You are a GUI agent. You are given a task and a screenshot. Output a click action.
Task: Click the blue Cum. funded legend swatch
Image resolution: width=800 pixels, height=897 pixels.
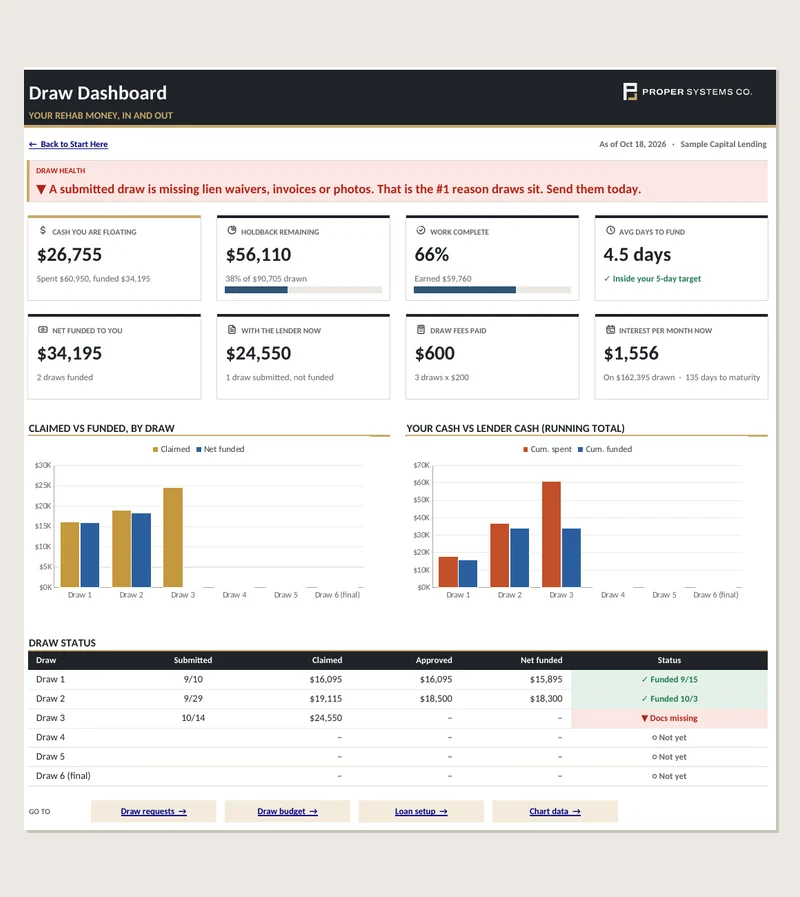pyautogui.click(x=580, y=450)
